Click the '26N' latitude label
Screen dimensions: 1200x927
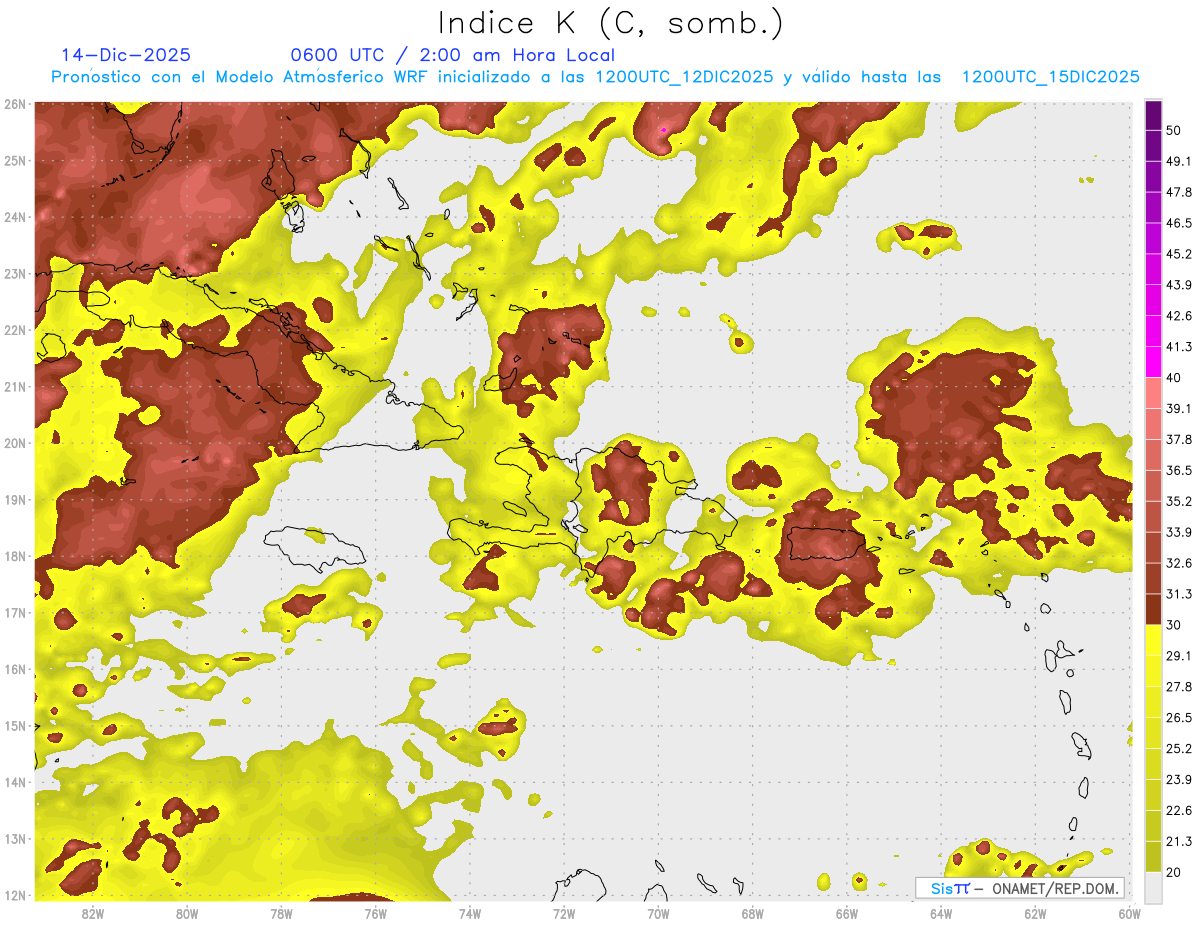pyautogui.click(x=15, y=104)
